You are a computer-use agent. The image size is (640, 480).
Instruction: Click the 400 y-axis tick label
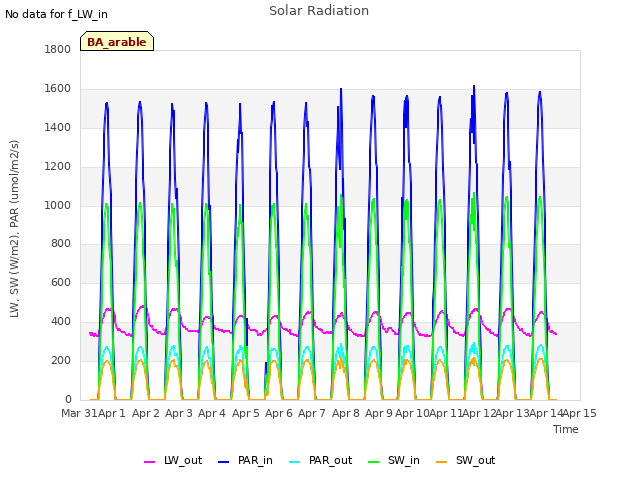[x=61, y=322]
